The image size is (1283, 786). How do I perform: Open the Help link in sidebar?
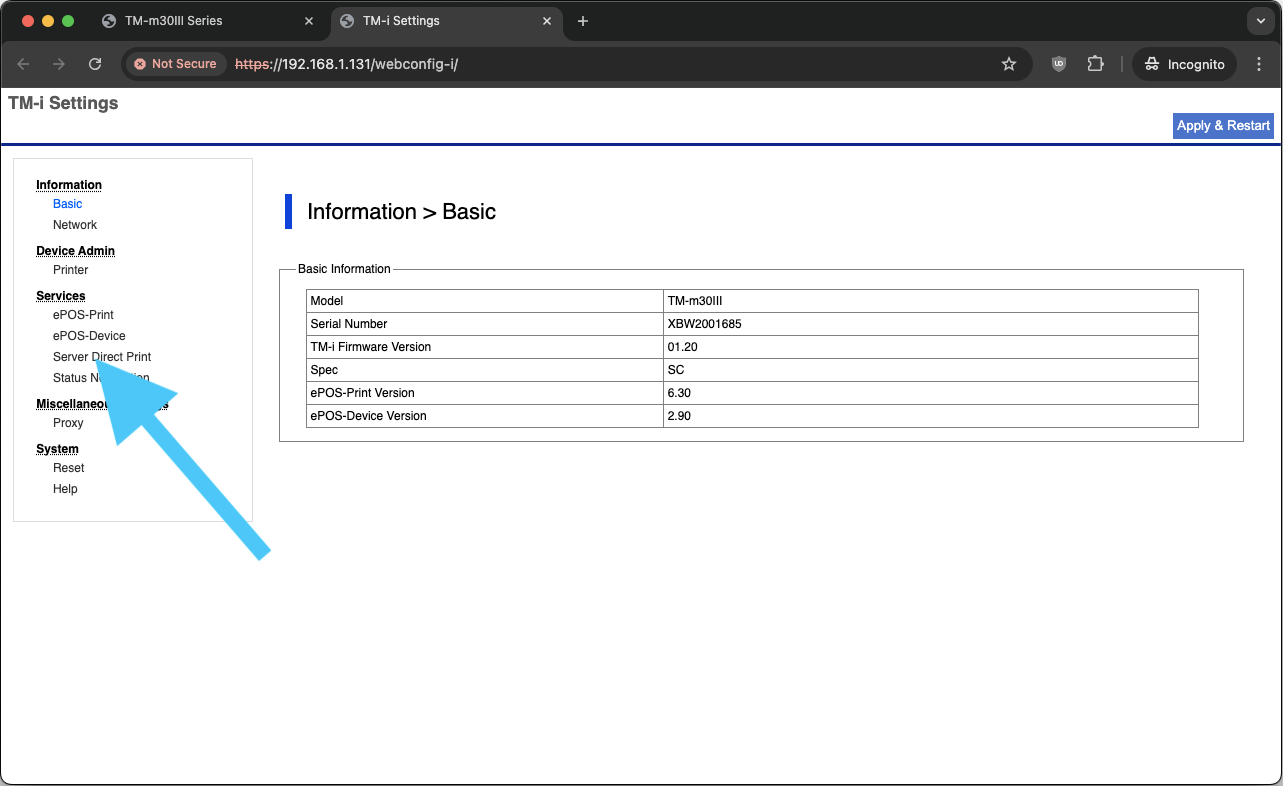(65, 489)
